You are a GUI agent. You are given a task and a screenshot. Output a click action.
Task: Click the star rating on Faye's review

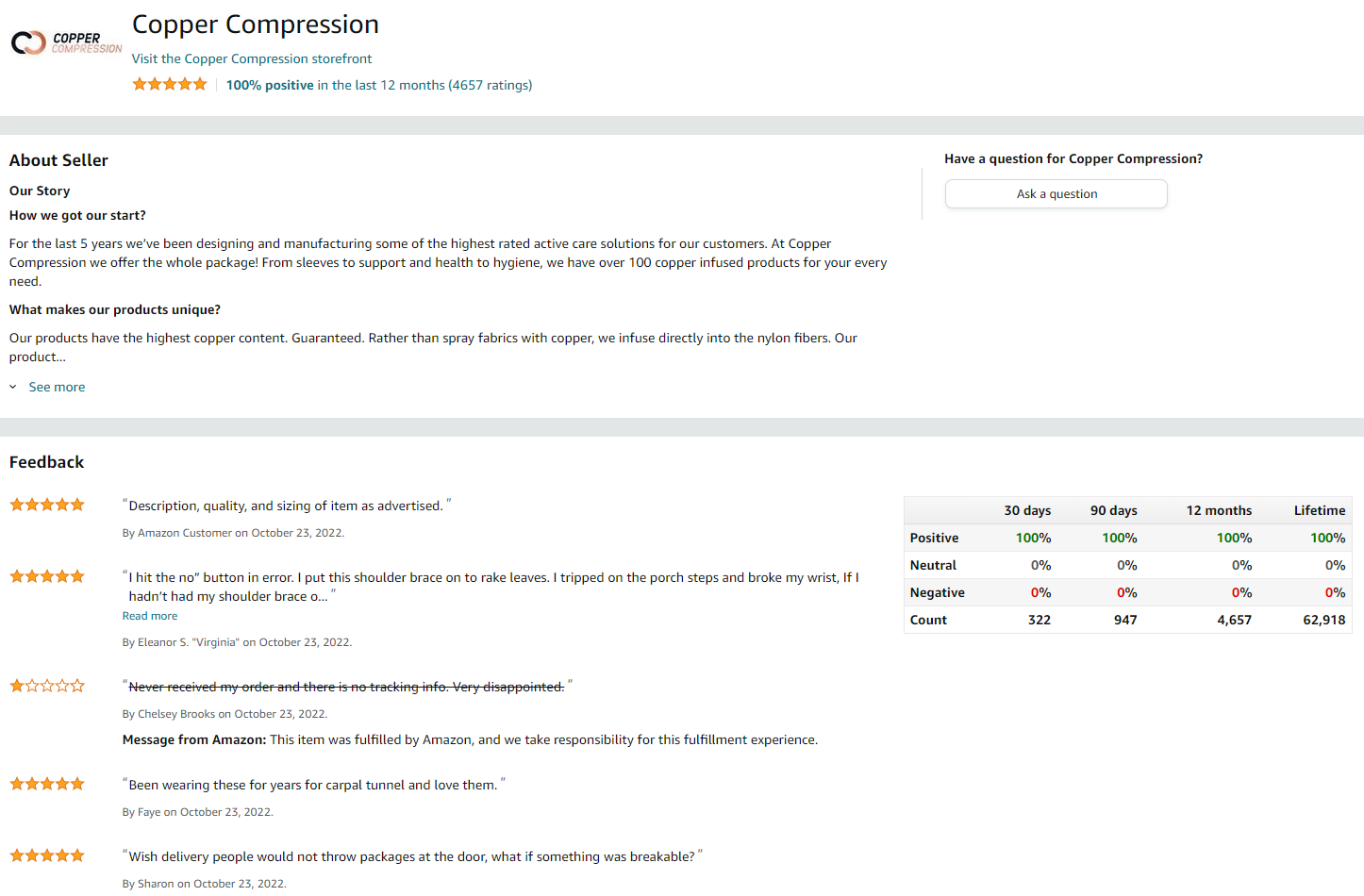click(x=47, y=784)
